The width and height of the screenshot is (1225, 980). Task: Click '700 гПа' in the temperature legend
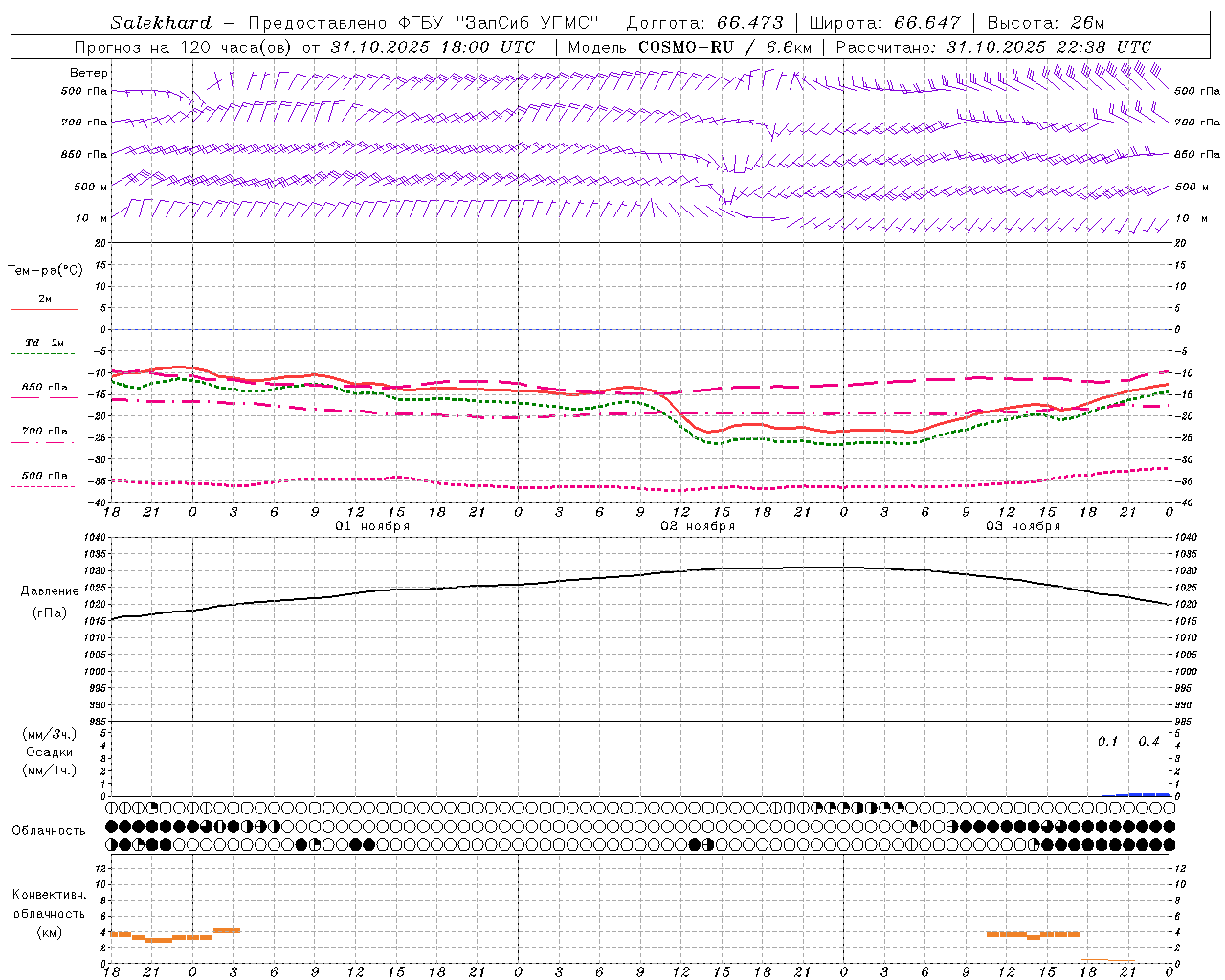(45, 432)
